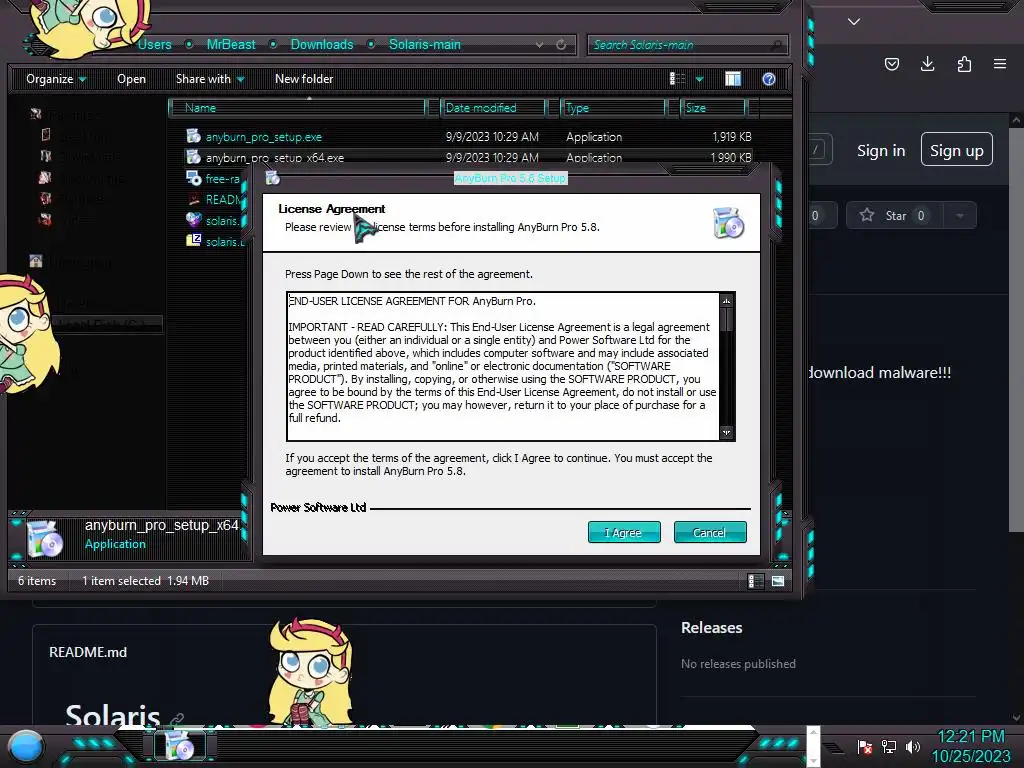Click AnyBurn disc icon in setup header

[x=729, y=223]
